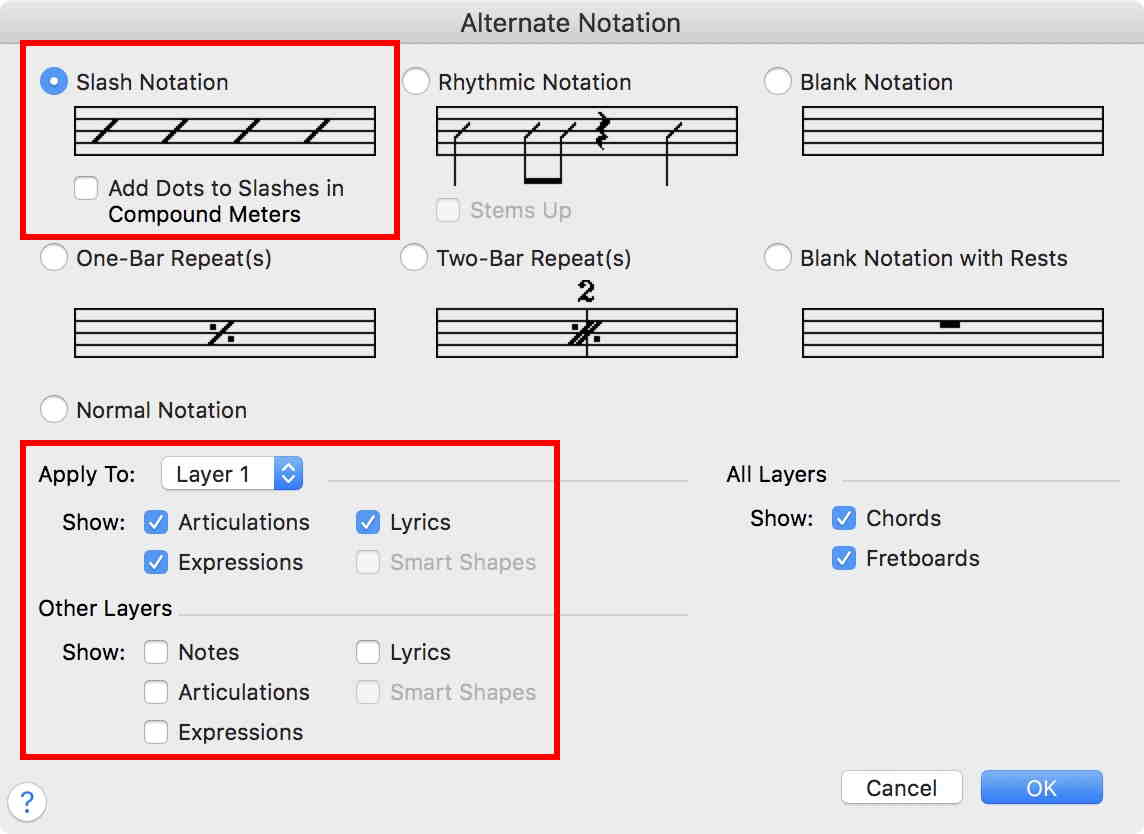Select the Normal Notation radio button
This screenshot has width=1144, height=834.
point(54,409)
